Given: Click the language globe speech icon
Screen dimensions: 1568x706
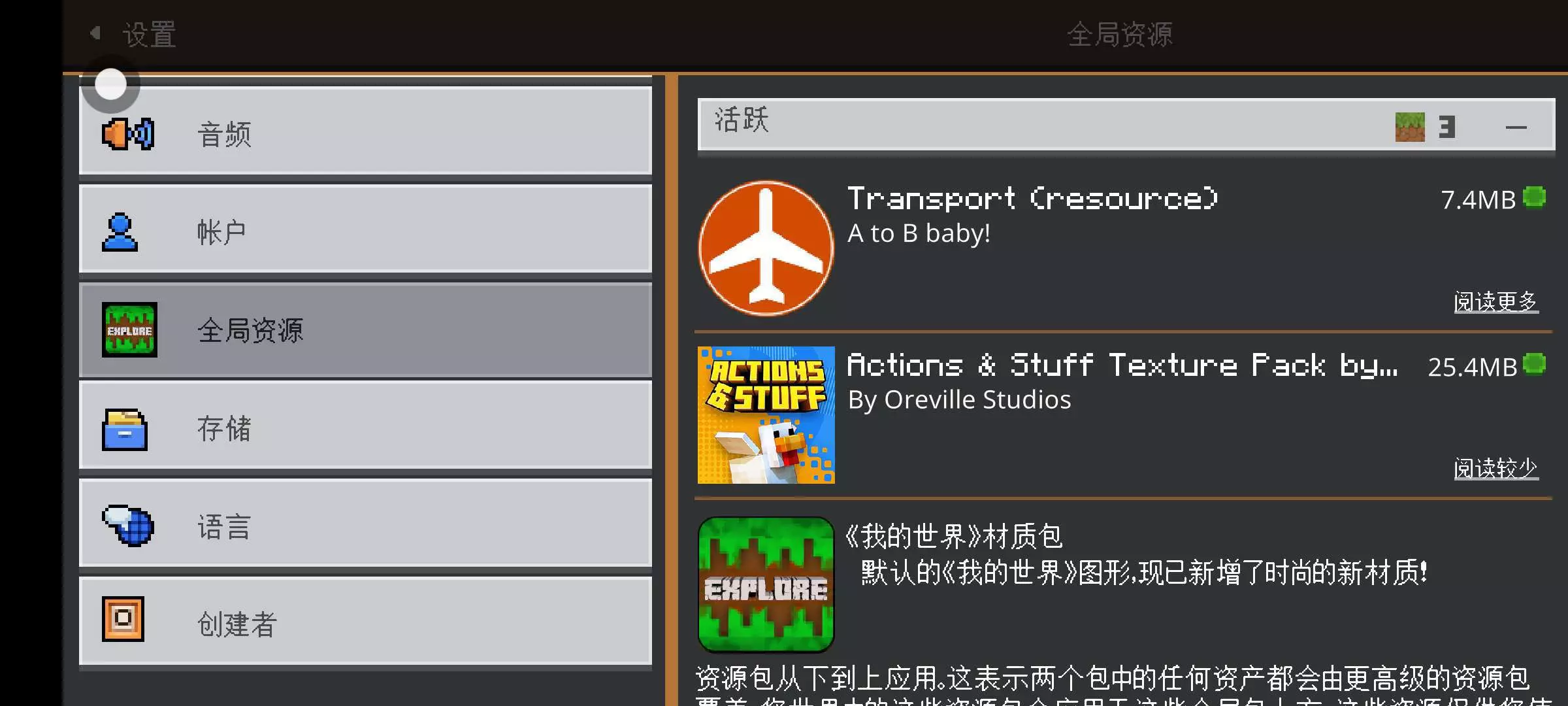Looking at the screenshot, I should tap(128, 525).
